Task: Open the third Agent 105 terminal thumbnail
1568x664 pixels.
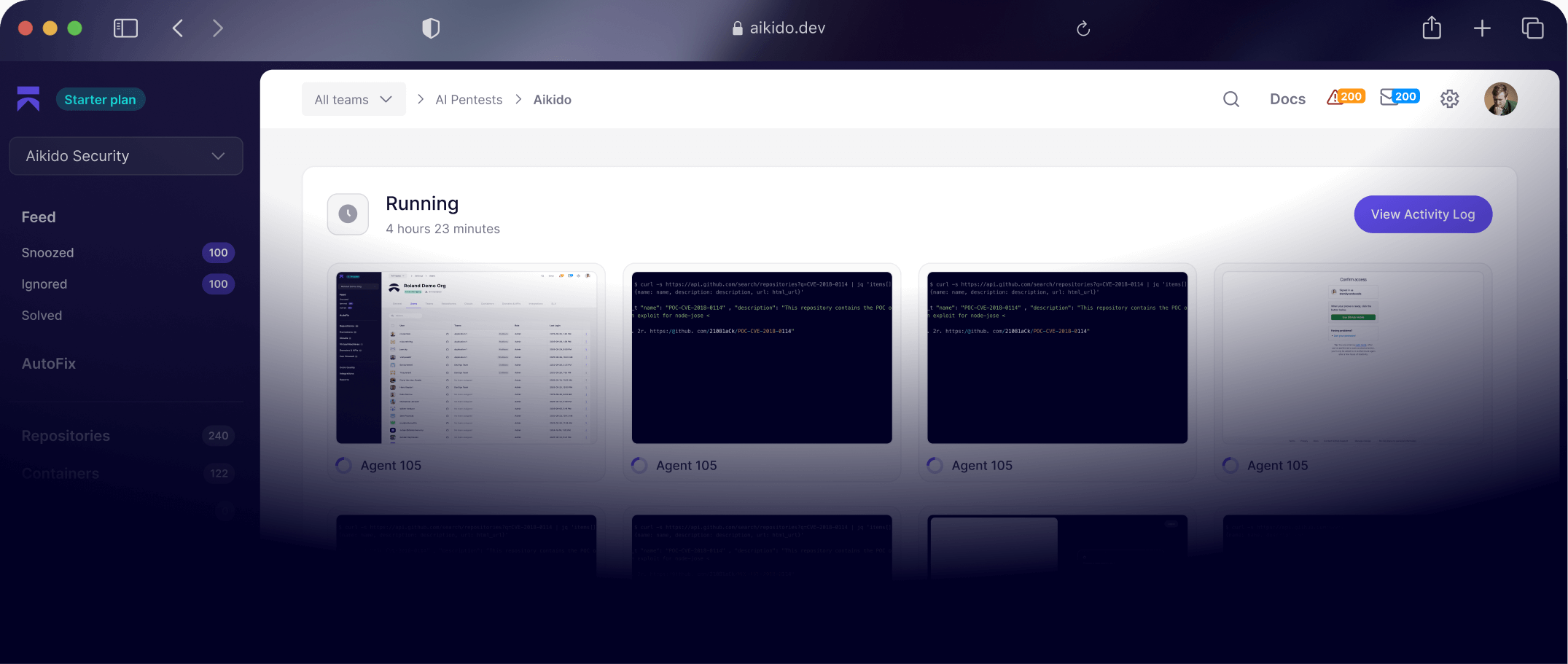Action: click(1057, 357)
